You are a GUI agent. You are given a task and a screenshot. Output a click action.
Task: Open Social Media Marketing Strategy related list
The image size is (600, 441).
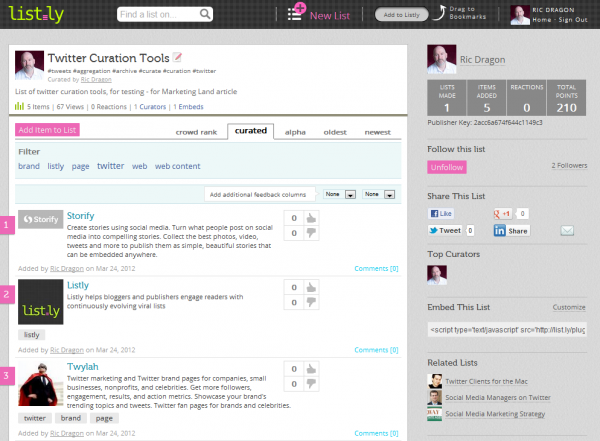(495, 414)
